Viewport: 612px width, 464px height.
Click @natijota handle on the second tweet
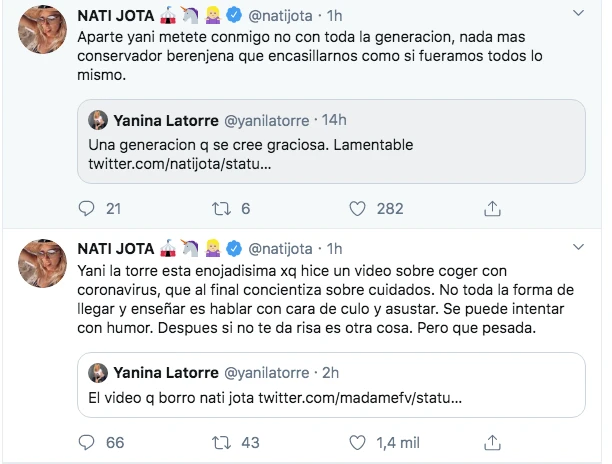click(283, 247)
